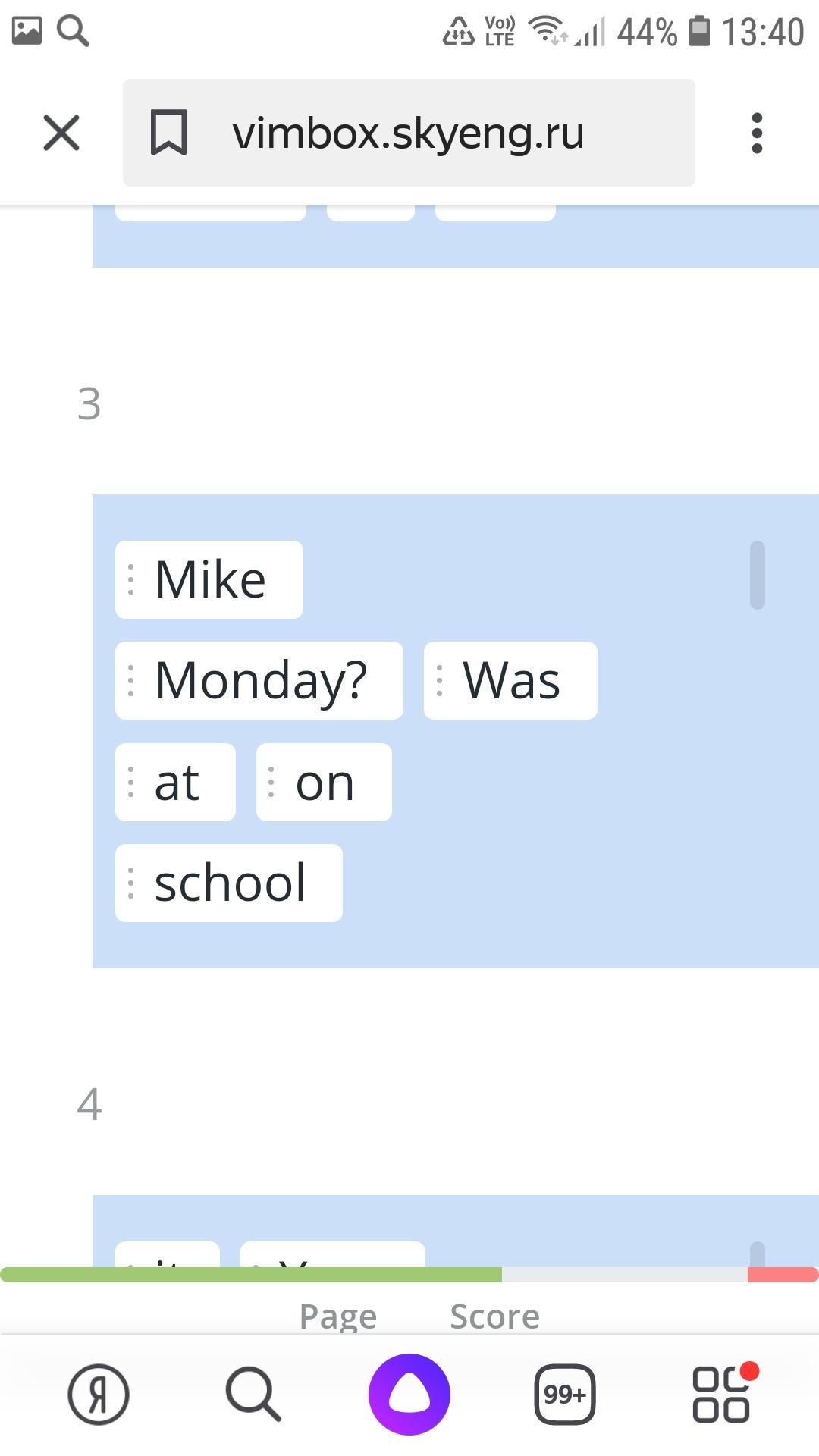Open Yandex home button
This screenshot has height=1456, width=819.
click(x=99, y=1394)
